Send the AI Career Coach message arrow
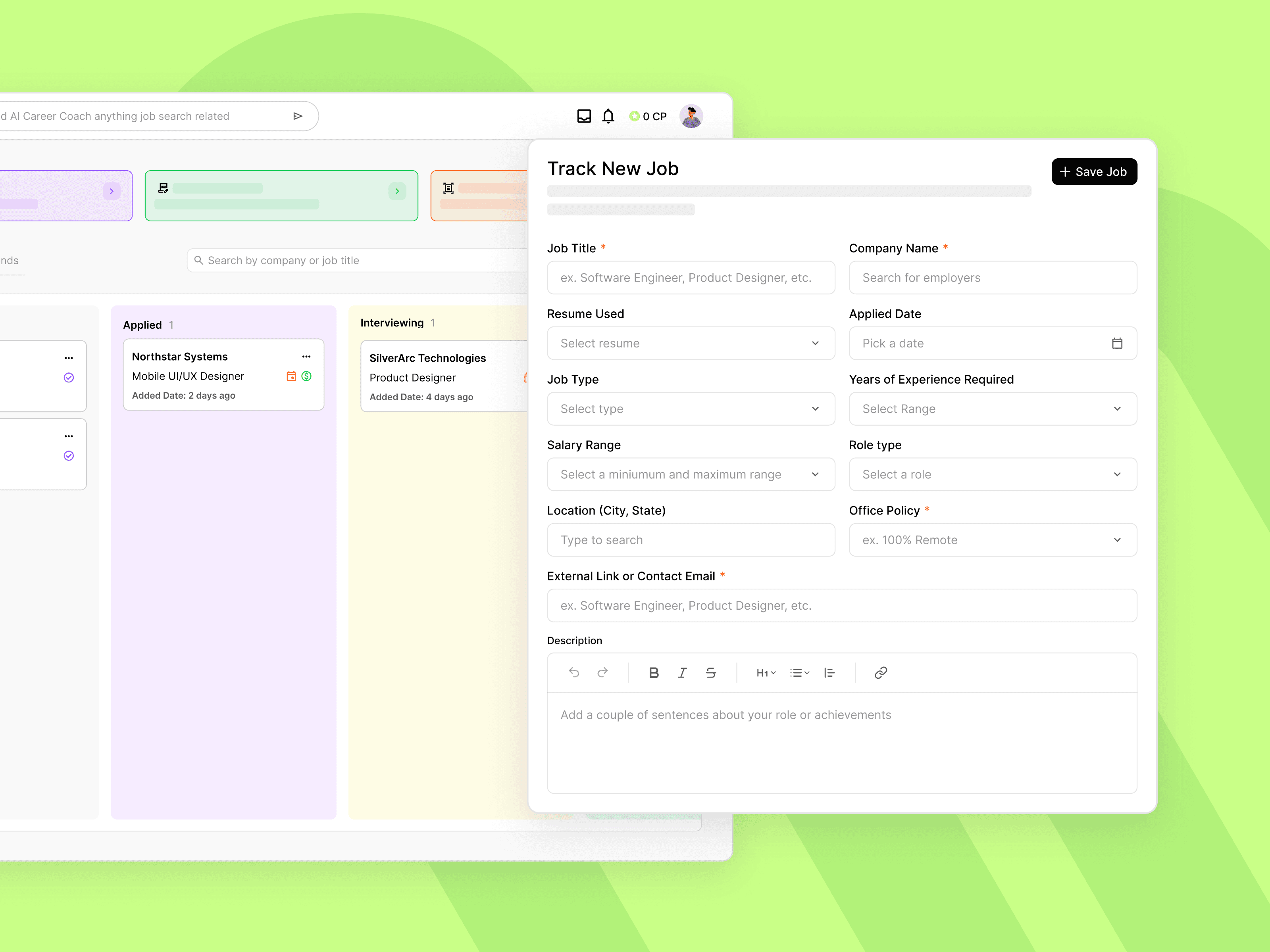1270x952 pixels. point(297,117)
